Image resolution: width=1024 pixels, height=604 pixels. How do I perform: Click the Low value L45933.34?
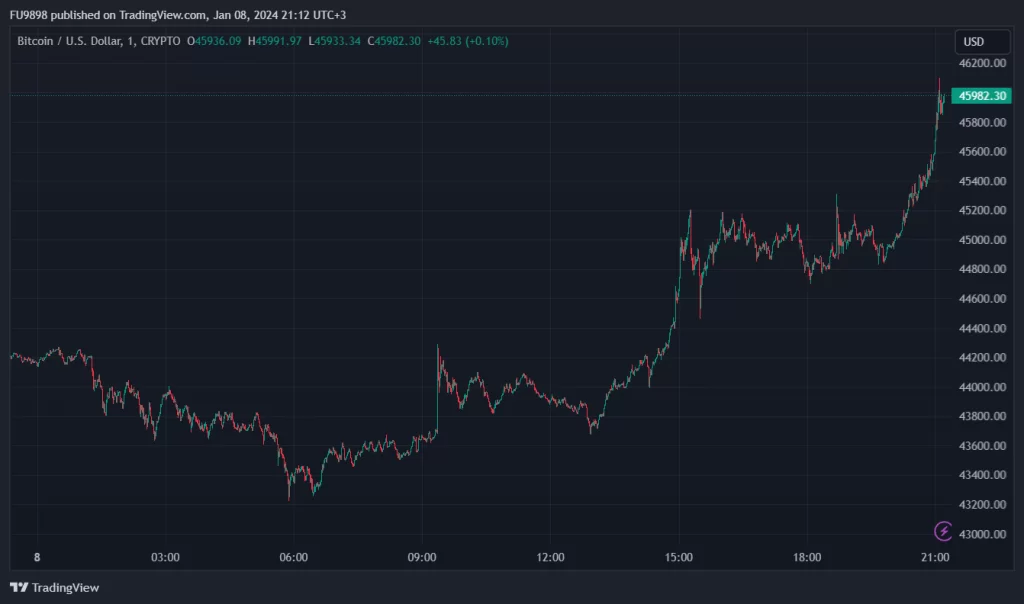pos(336,41)
